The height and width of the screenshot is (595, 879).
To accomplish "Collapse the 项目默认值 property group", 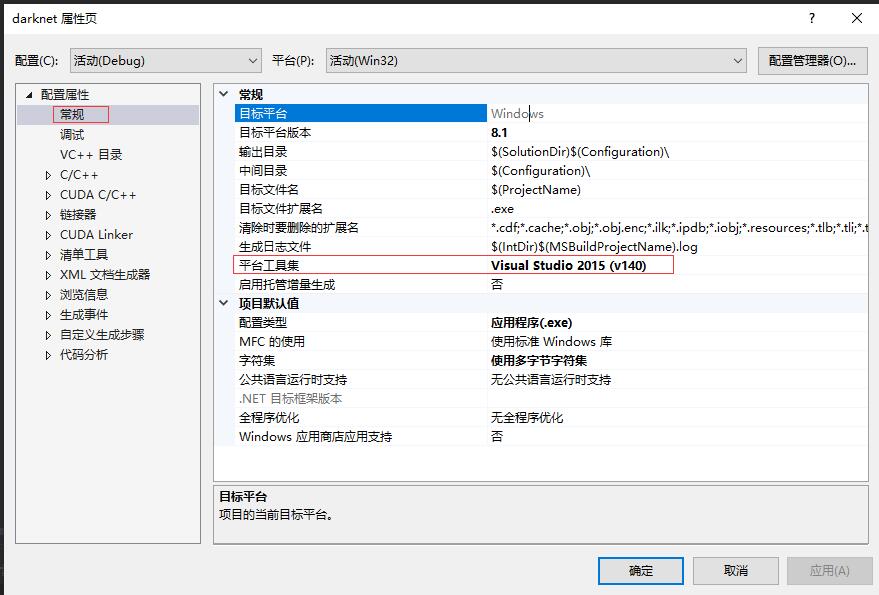I will pyautogui.click(x=226, y=303).
